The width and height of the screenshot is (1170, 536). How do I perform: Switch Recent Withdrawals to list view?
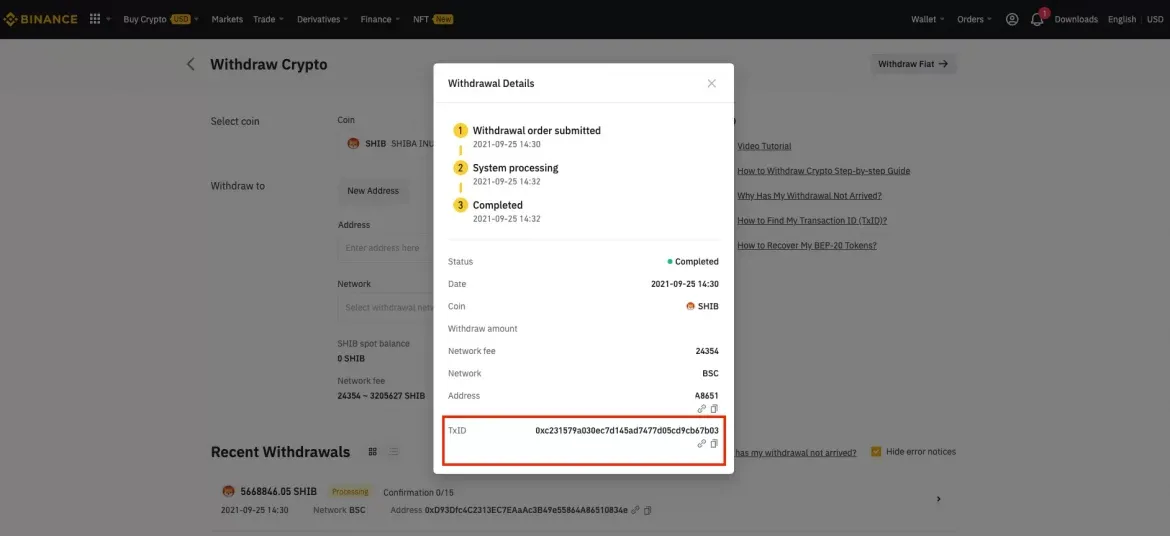pos(394,452)
